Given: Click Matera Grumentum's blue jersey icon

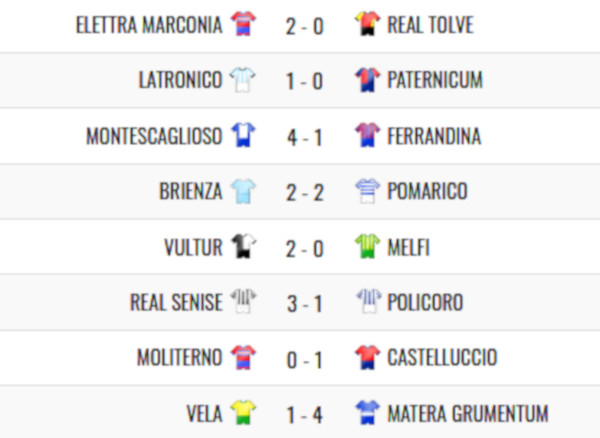Looking at the screenshot, I should 367,413.
